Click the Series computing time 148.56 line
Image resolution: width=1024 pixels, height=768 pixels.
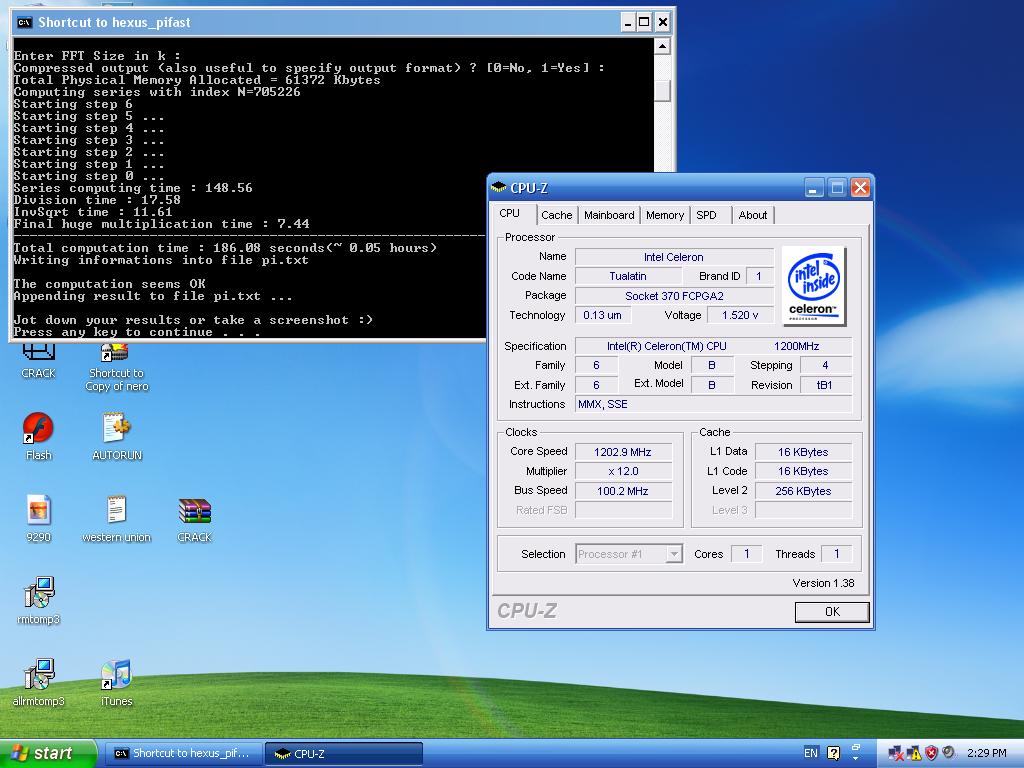[133, 188]
